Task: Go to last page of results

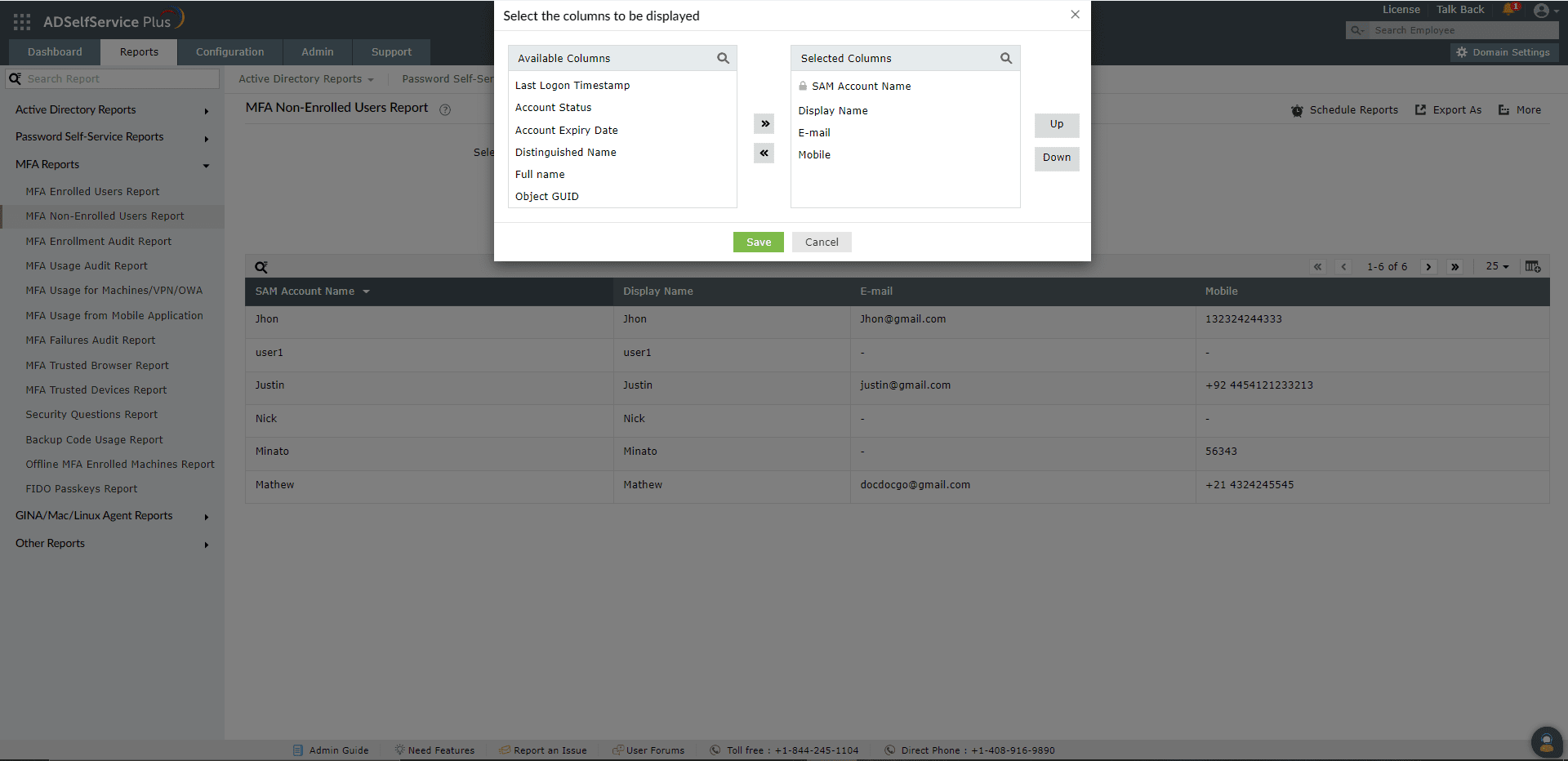Action: (1454, 267)
